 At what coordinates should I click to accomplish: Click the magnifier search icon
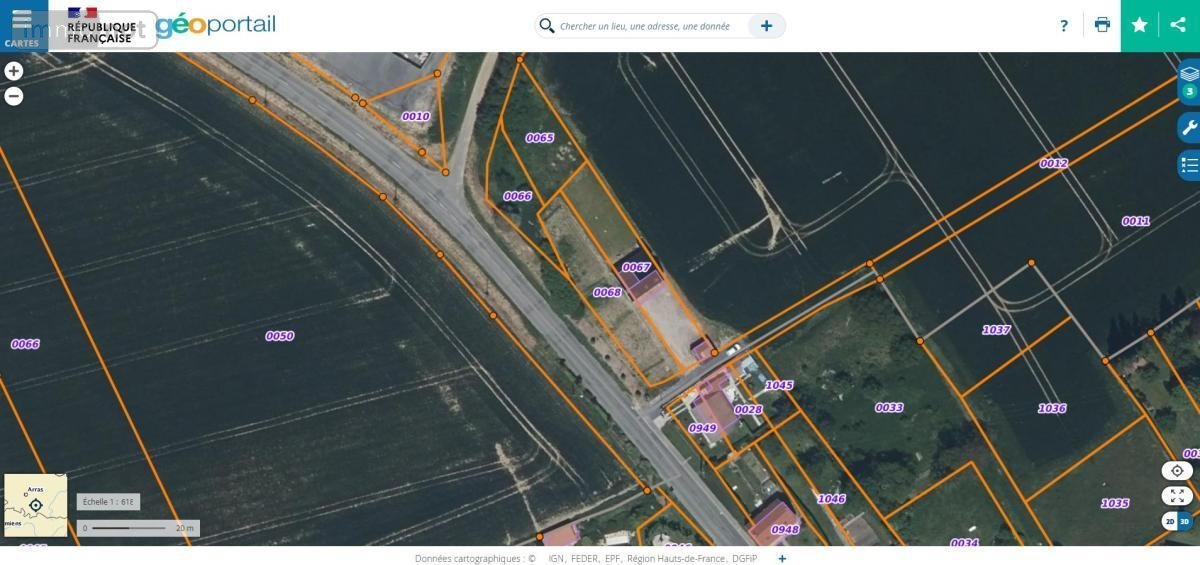(547, 26)
